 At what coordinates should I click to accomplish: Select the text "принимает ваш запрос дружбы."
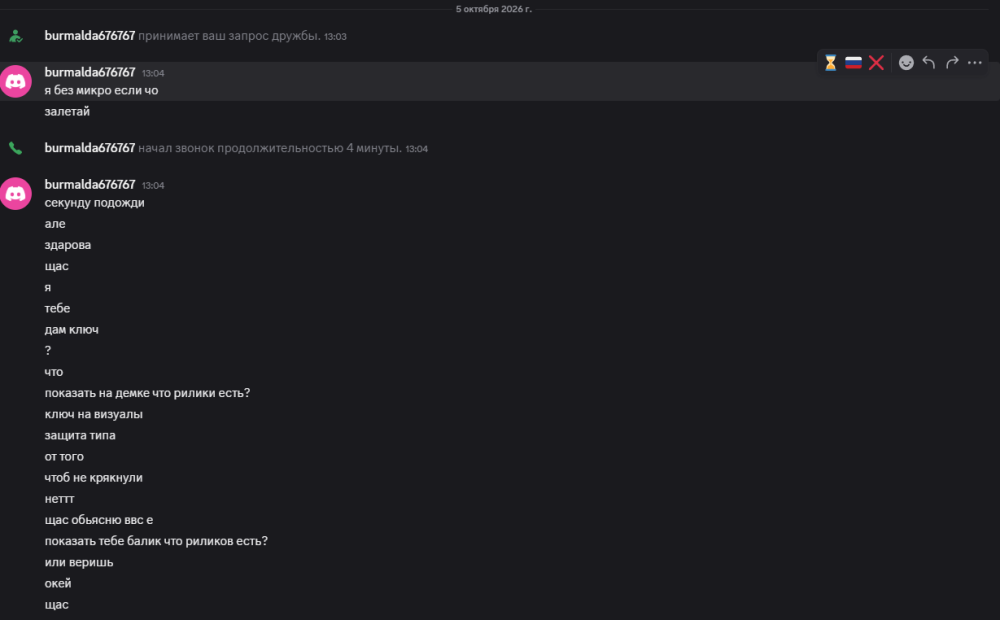tap(230, 36)
